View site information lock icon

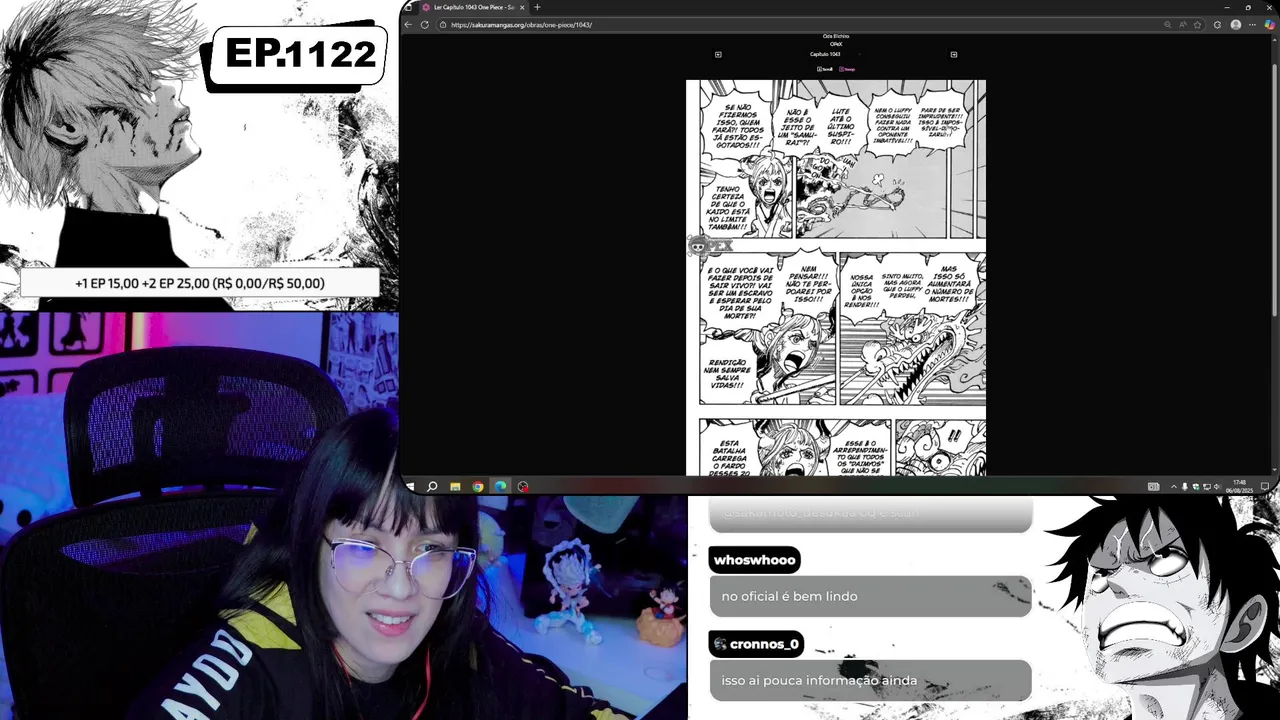point(443,24)
